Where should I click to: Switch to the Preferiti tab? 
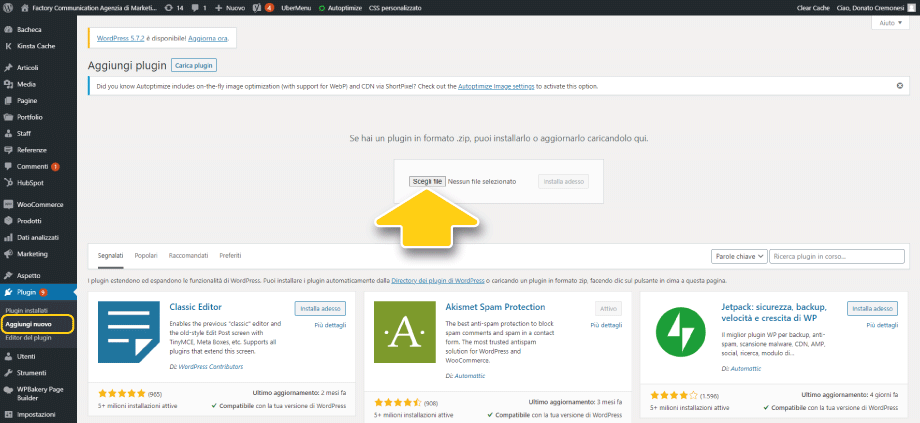point(230,256)
